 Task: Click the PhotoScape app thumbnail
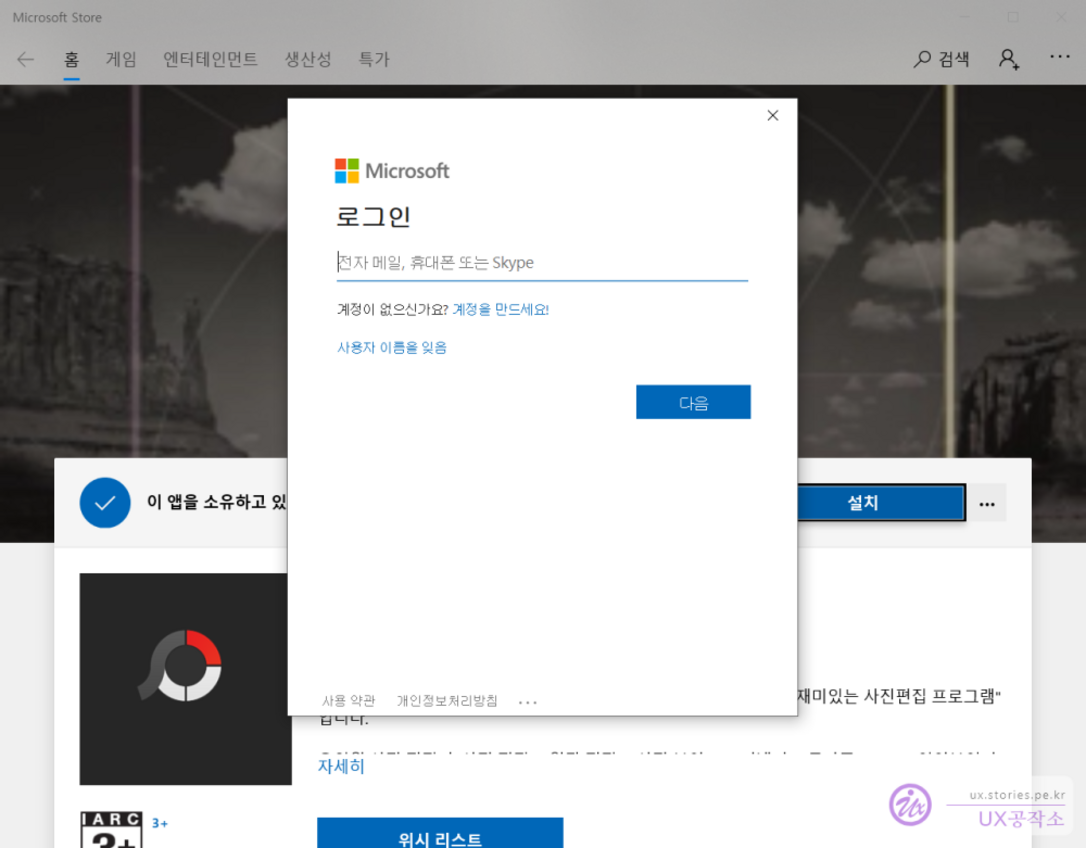(185, 678)
